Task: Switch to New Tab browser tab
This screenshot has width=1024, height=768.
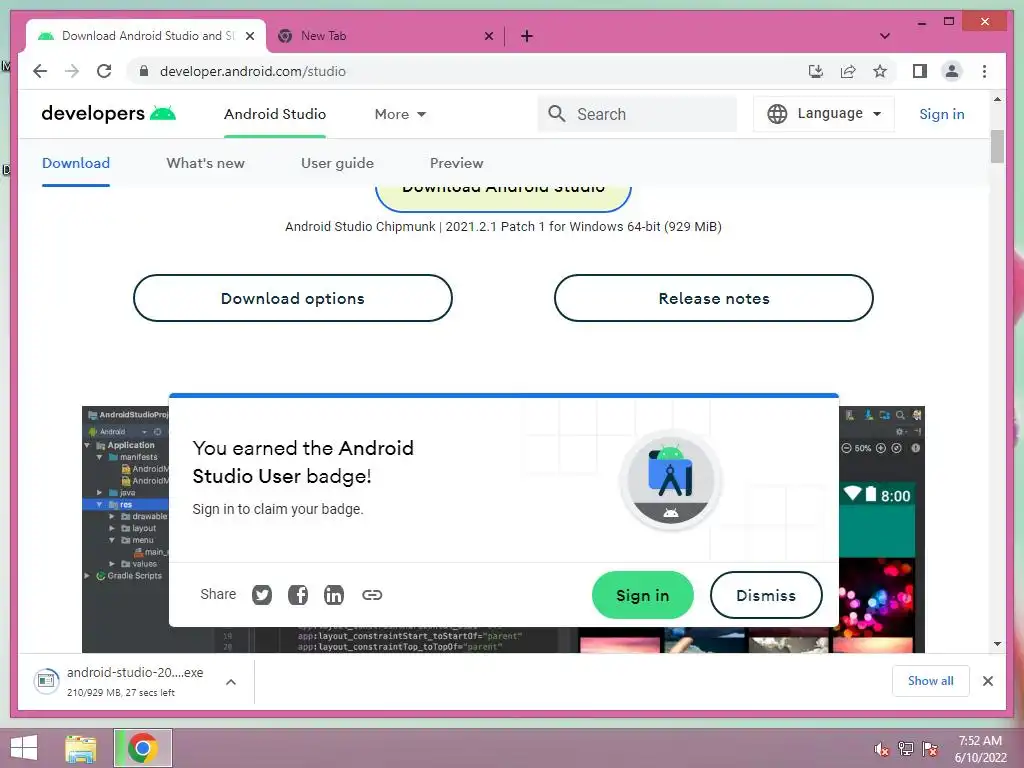Action: pyautogui.click(x=385, y=36)
